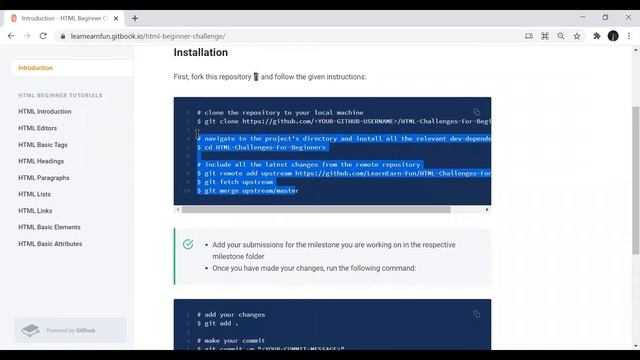Open the HTML Introduction tutorial
The width and height of the screenshot is (640, 360).
[45, 111]
